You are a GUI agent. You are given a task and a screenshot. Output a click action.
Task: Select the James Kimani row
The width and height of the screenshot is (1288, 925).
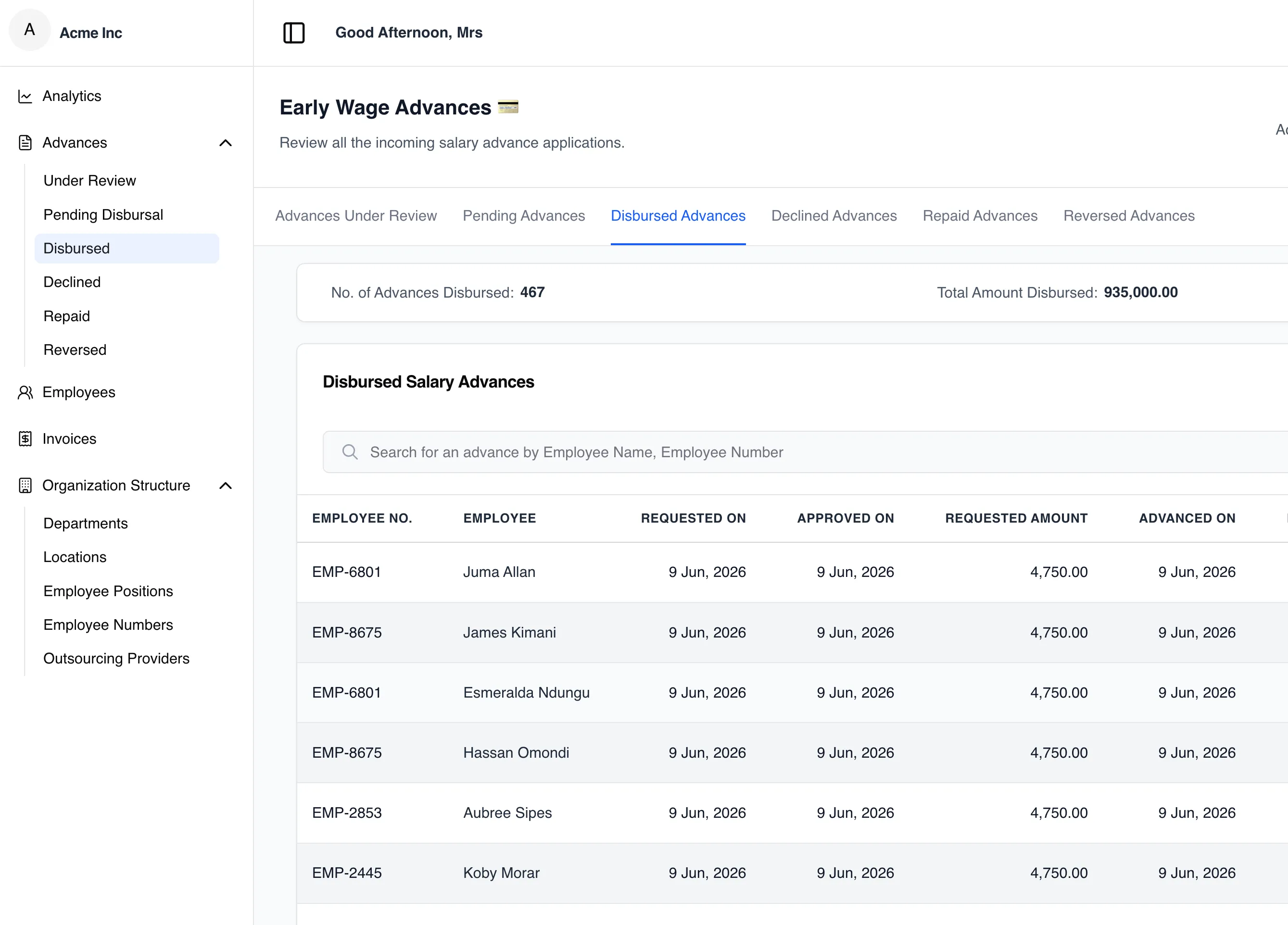click(792, 633)
